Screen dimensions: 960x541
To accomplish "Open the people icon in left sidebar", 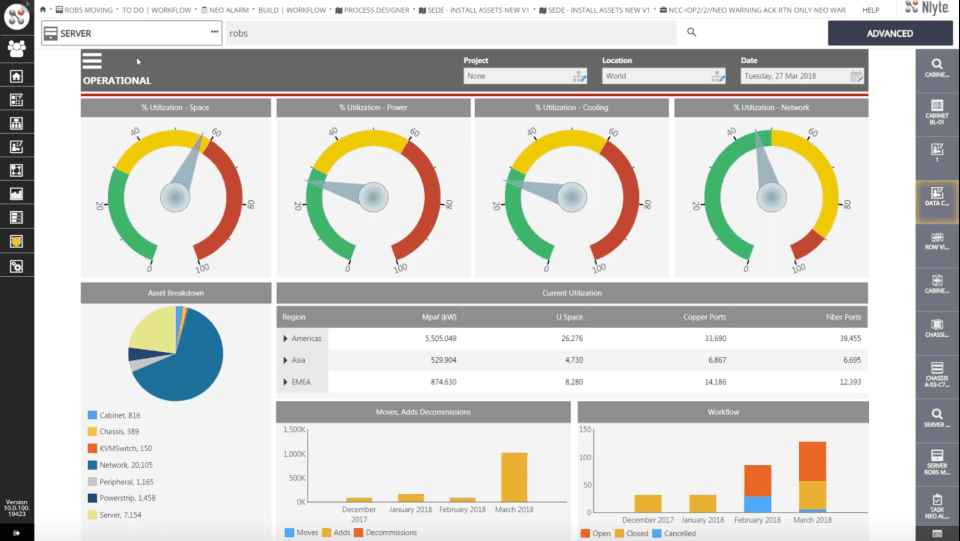I will pyautogui.click(x=17, y=48).
